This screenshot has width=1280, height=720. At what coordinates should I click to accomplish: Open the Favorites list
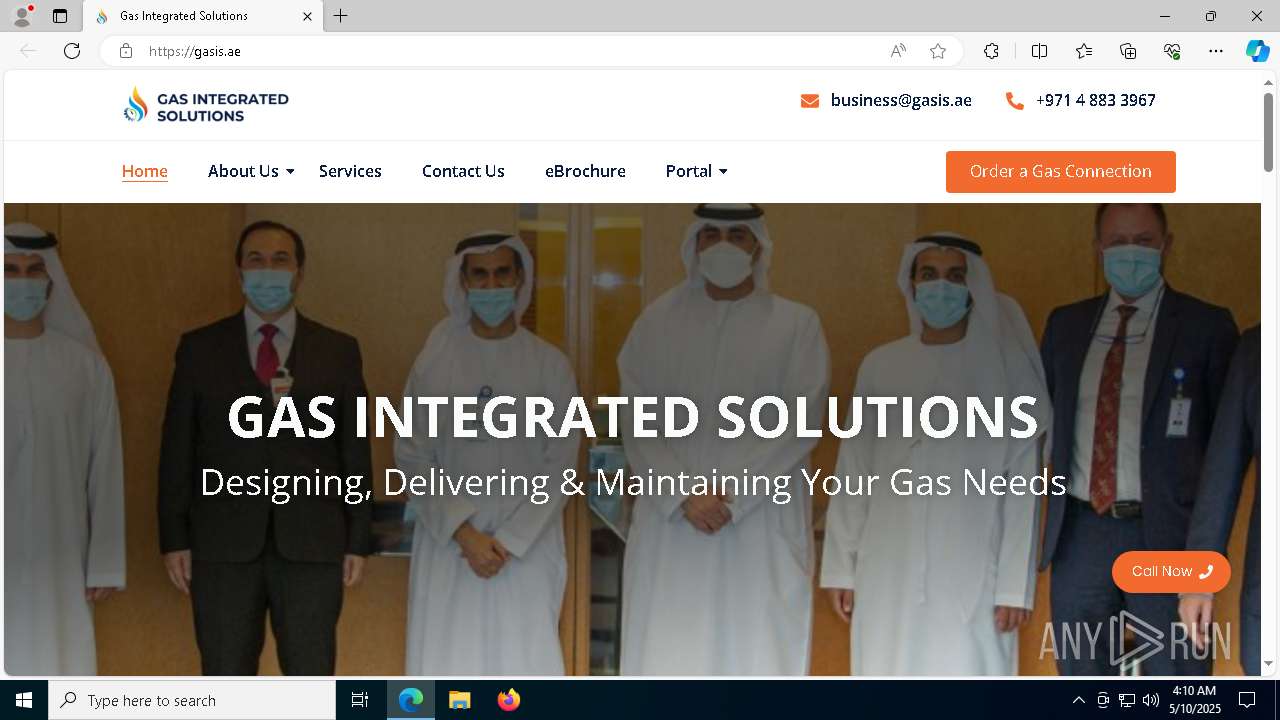(1084, 51)
